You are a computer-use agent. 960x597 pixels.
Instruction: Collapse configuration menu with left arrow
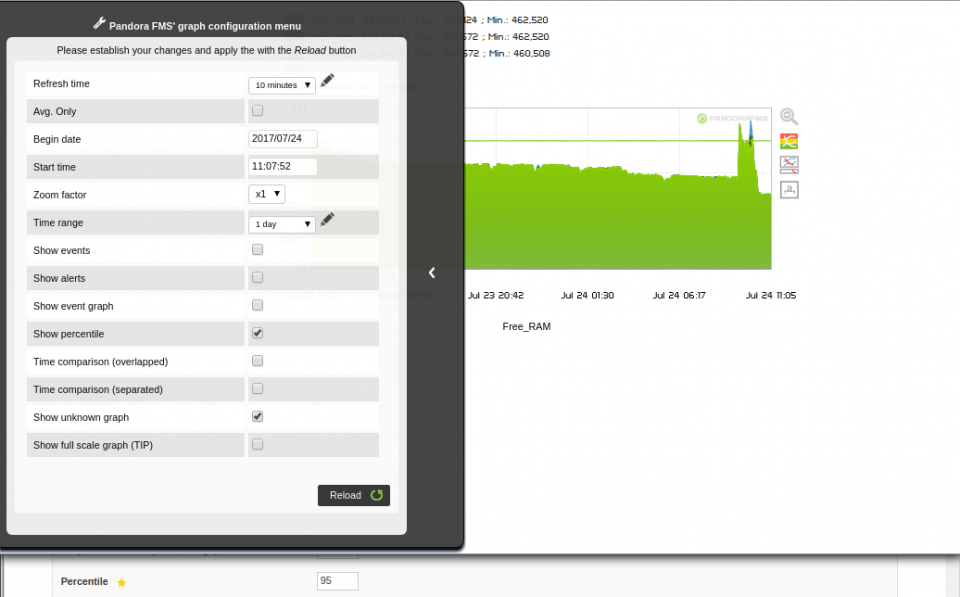(432, 272)
